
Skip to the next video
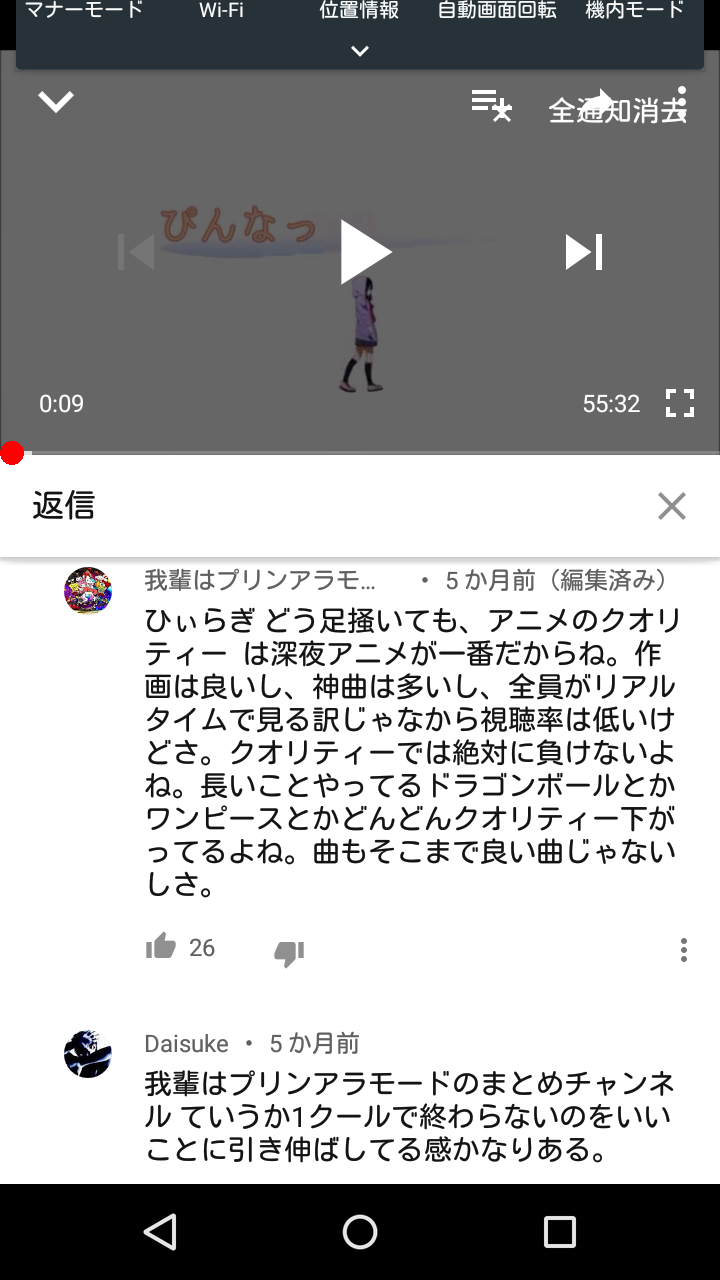click(x=584, y=252)
